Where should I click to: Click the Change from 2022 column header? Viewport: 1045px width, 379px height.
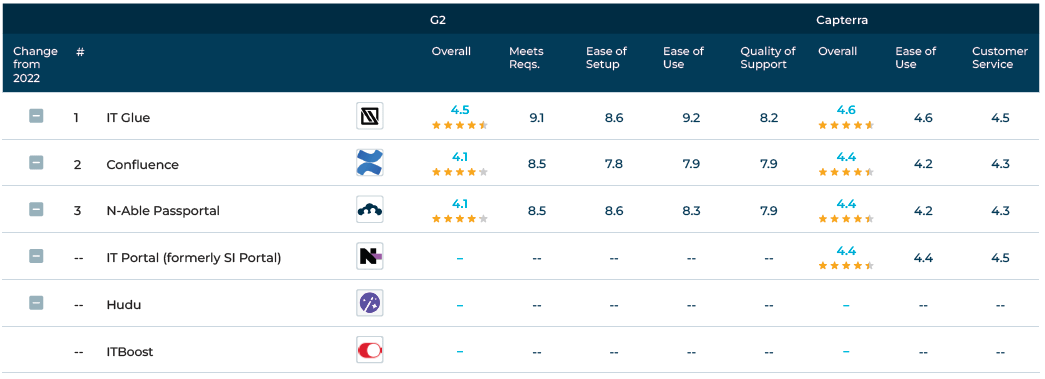(x=35, y=65)
